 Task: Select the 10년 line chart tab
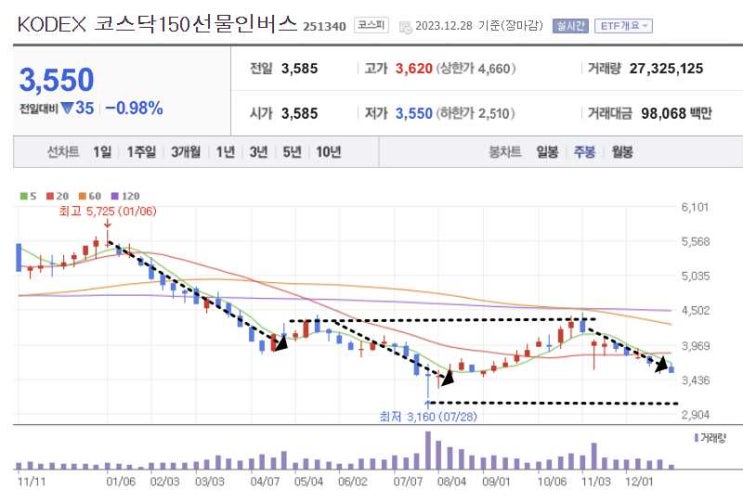point(328,152)
